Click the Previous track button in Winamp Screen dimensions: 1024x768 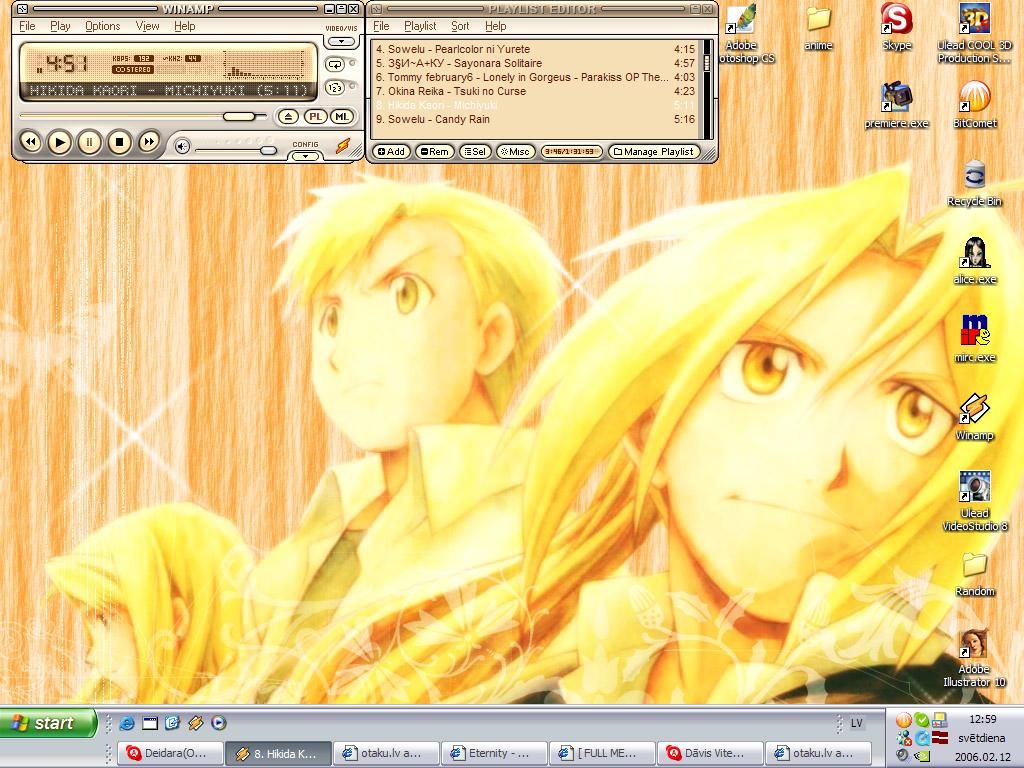[x=30, y=142]
